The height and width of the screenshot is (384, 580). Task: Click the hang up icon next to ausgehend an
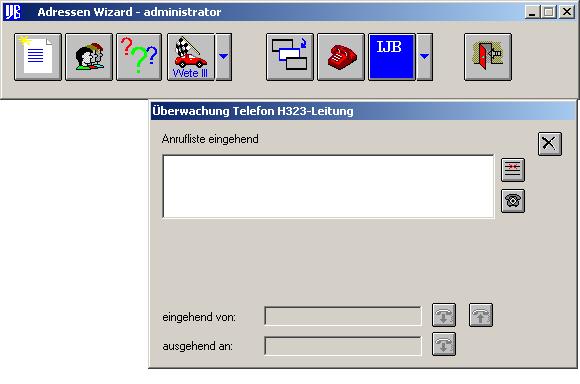(444, 344)
